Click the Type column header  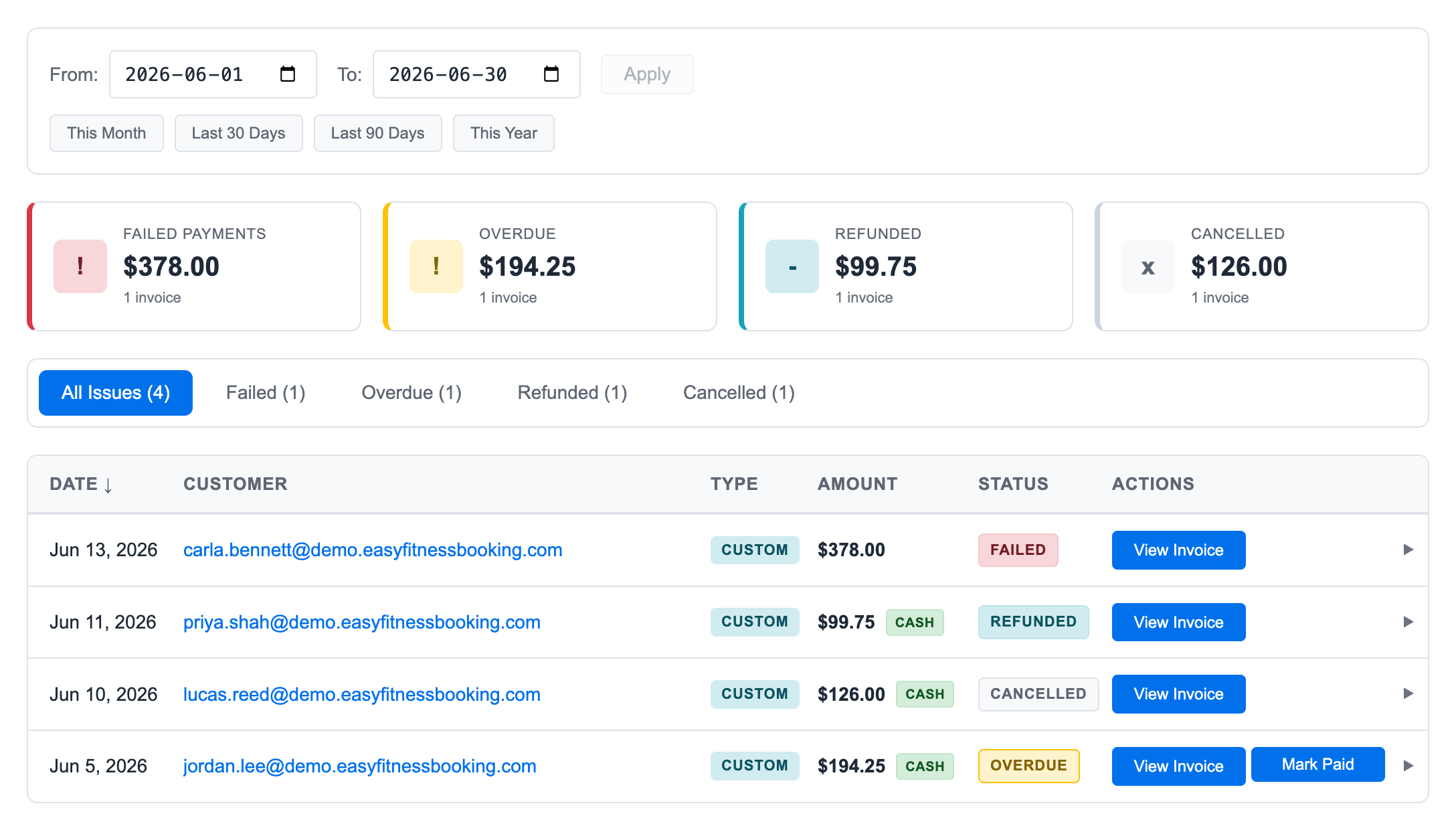pos(734,484)
